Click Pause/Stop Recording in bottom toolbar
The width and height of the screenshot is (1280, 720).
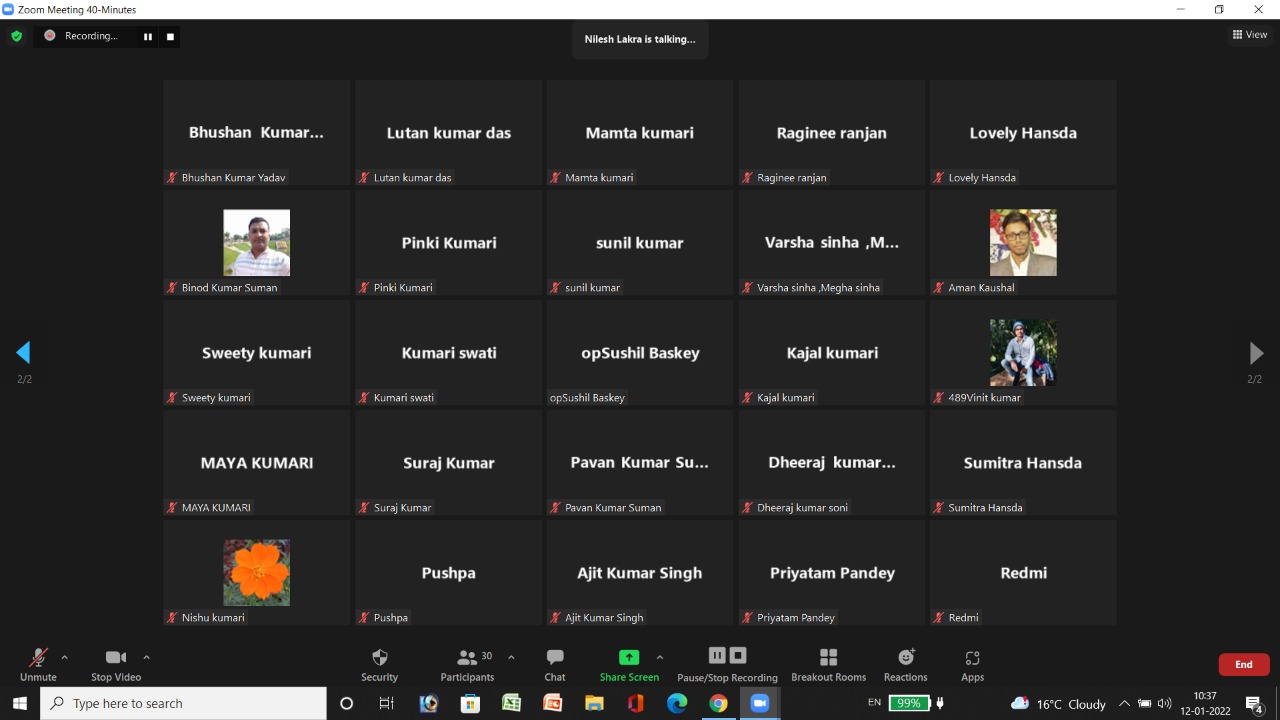pyautogui.click(x=727, y=665)
